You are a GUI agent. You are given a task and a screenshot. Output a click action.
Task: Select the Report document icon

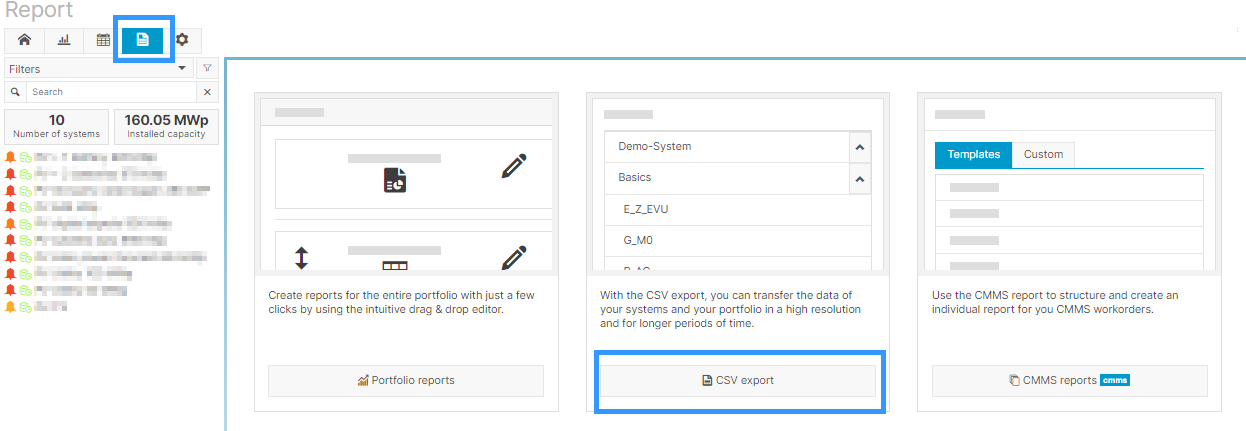143,40
